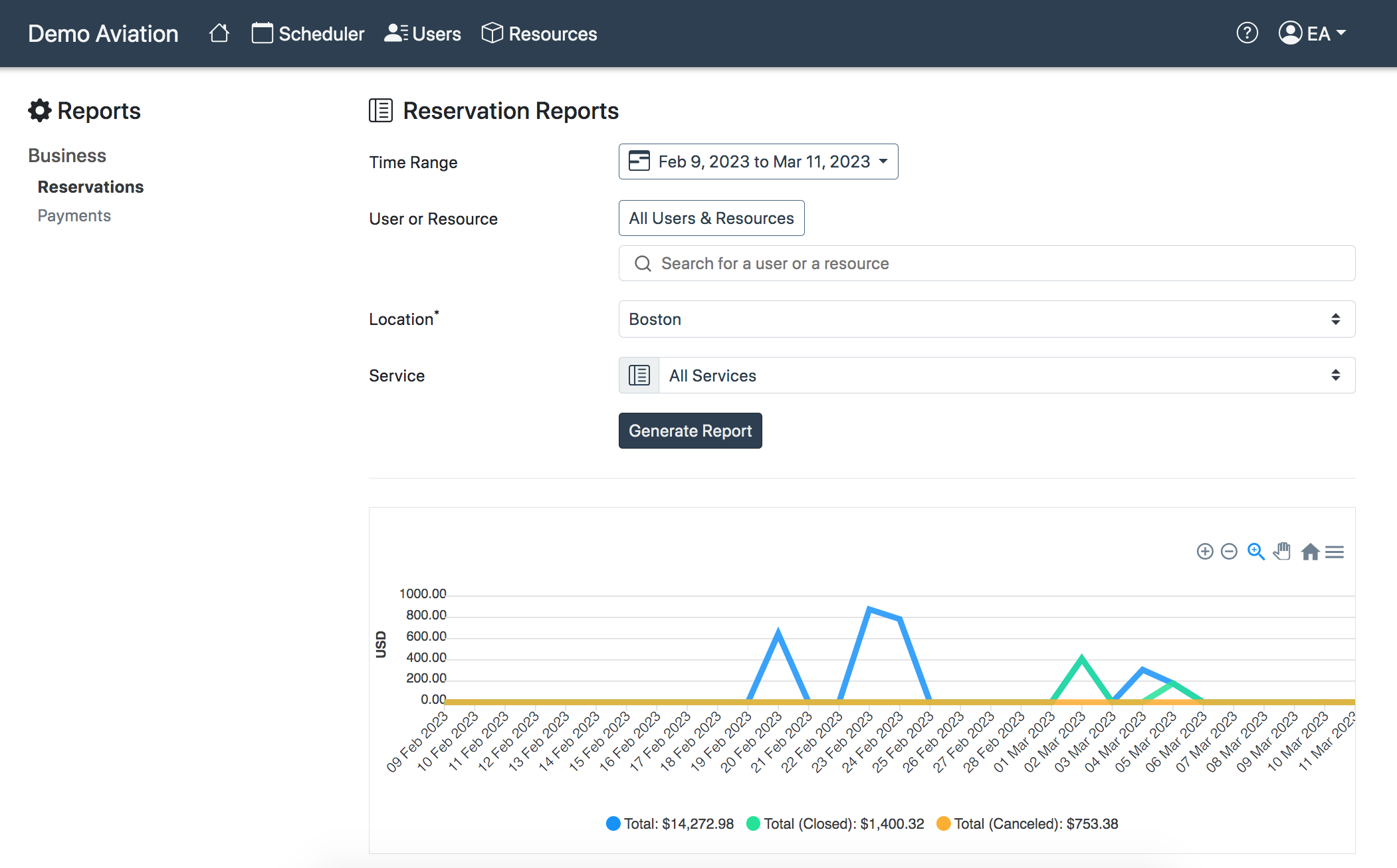1397x868 pixels.
Task: Click the user or resource search field
Action: [x=987, y=263]
